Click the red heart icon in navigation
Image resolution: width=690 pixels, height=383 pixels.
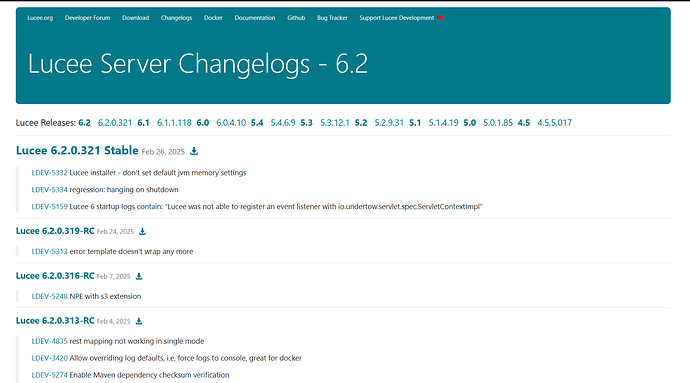tap(440, 18)
